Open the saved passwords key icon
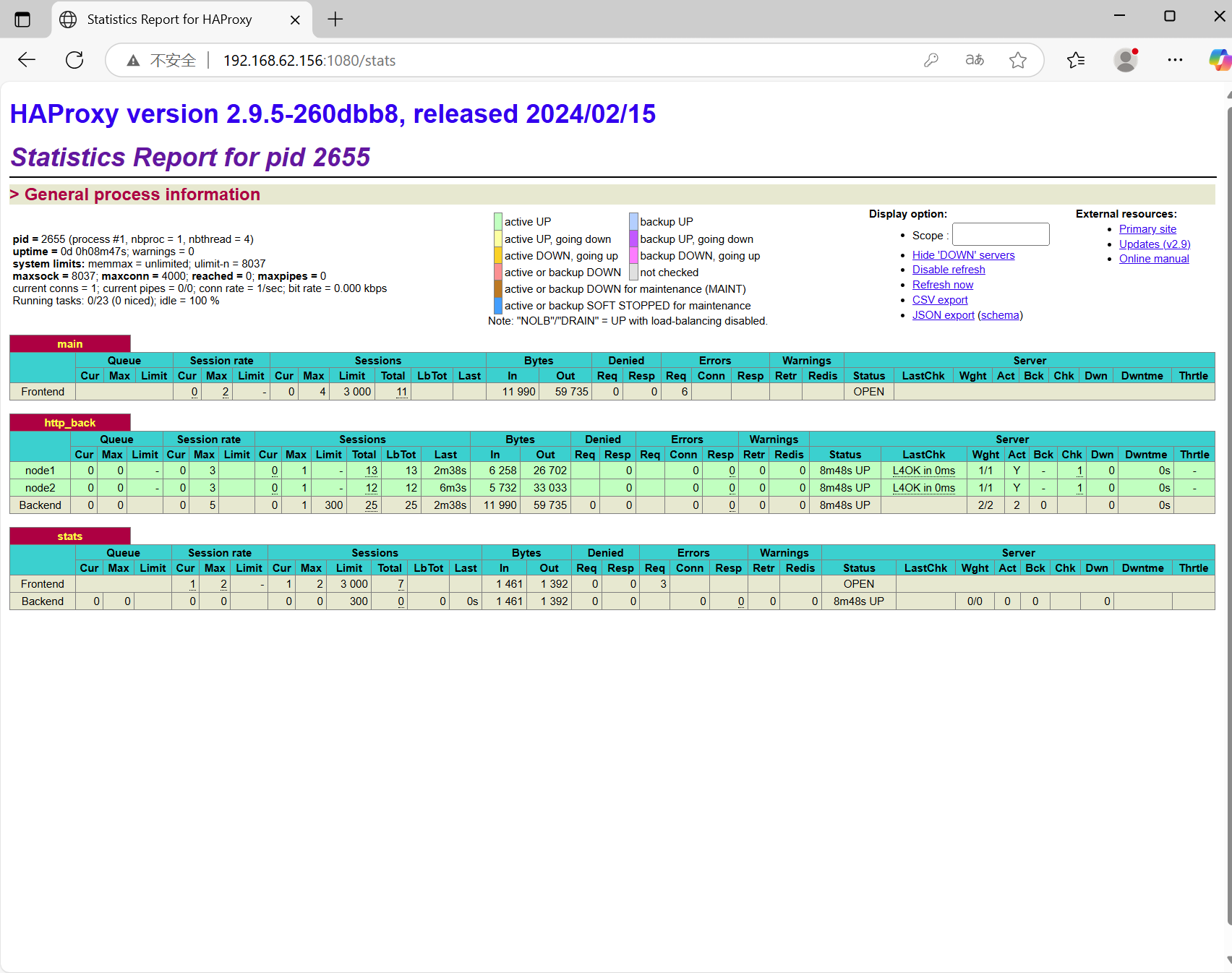This screenshot has width=1232, height=973. click(931, 60)
